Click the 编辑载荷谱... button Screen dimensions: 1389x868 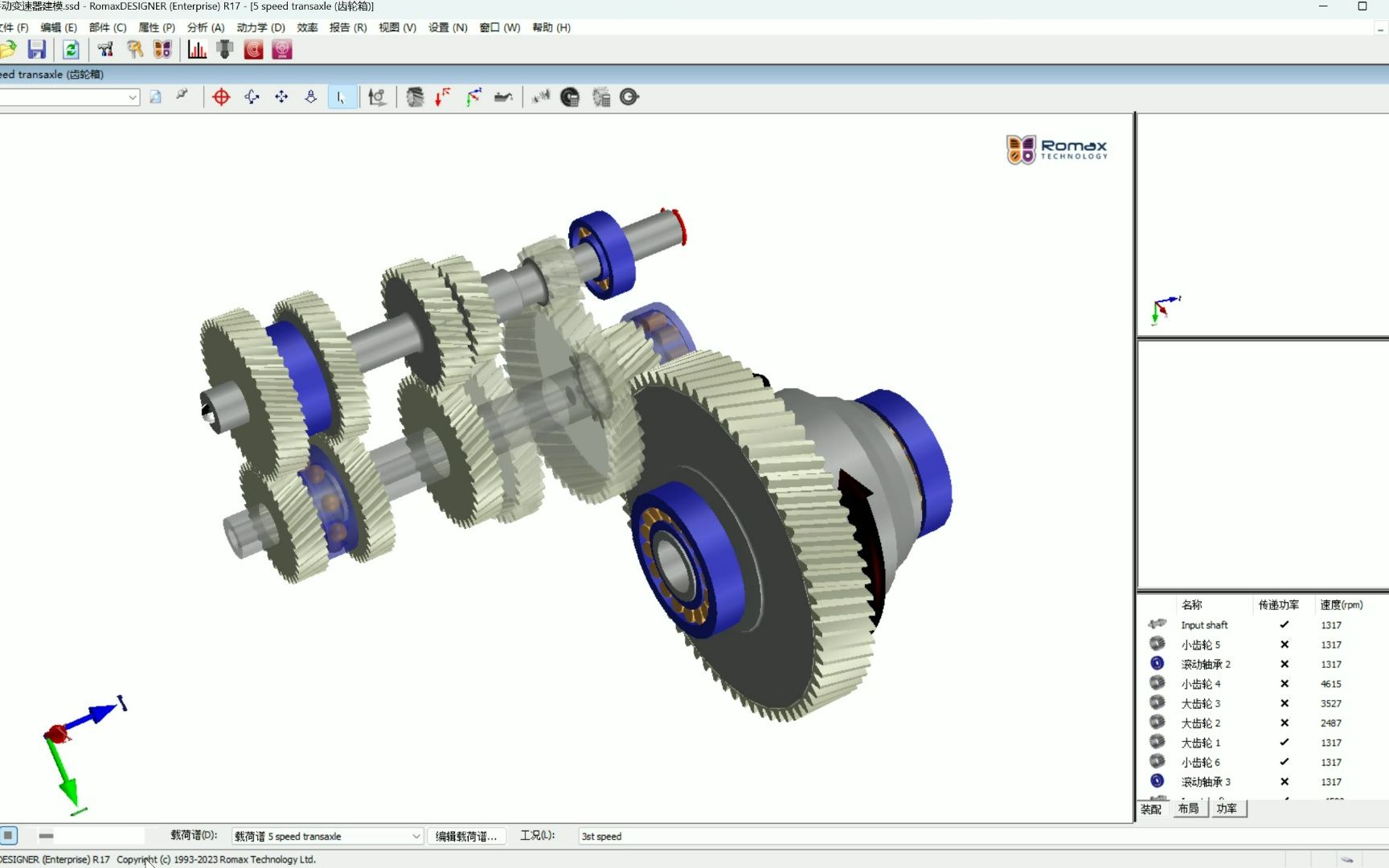tap(466, 837)
